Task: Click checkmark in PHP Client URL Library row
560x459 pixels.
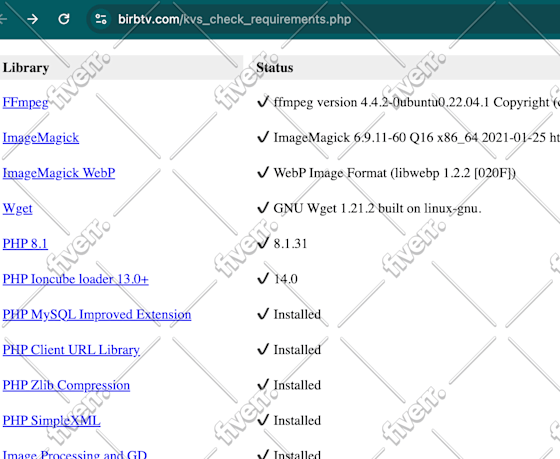Action: [x=263, y=349]
